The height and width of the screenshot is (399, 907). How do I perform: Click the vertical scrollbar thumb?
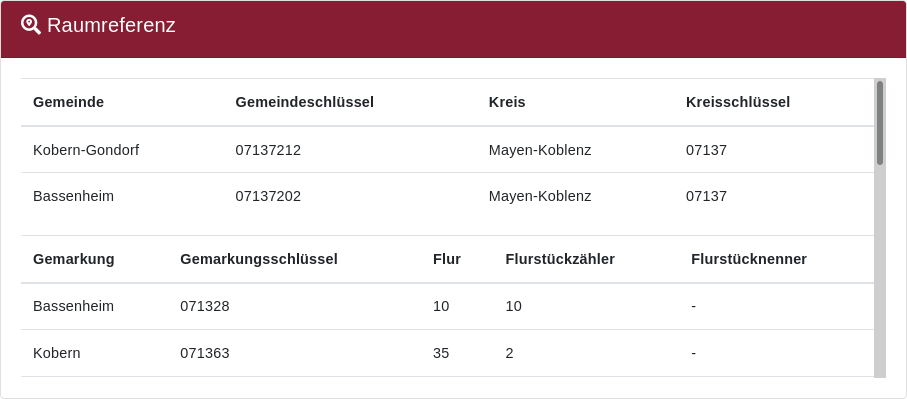(x=880, y=123)
